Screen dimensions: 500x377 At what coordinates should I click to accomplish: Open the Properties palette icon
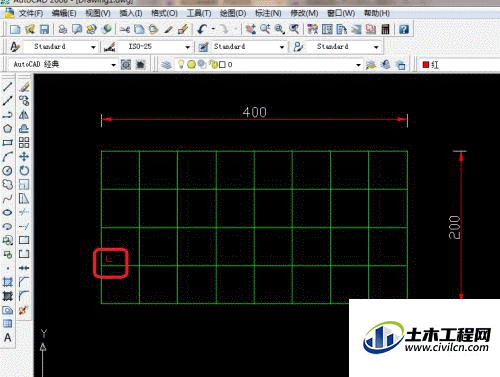point(312,29)
